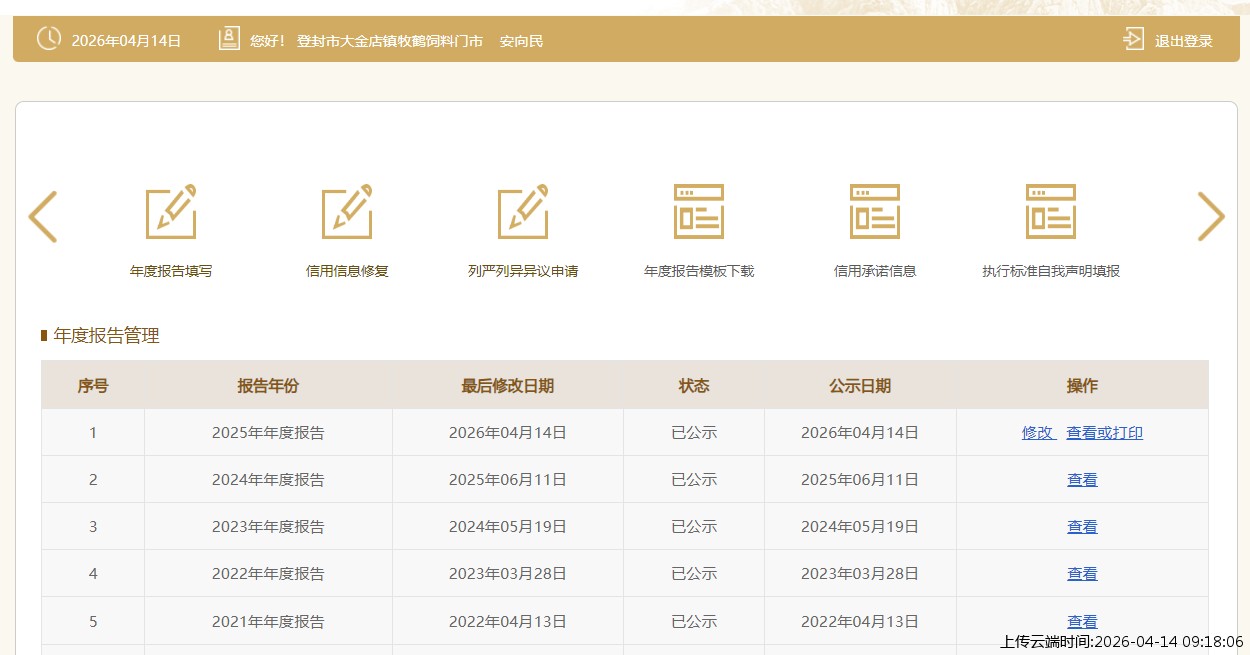
Task: View the 2022年年度报告 via 查看
Action: pos(1082,574)
